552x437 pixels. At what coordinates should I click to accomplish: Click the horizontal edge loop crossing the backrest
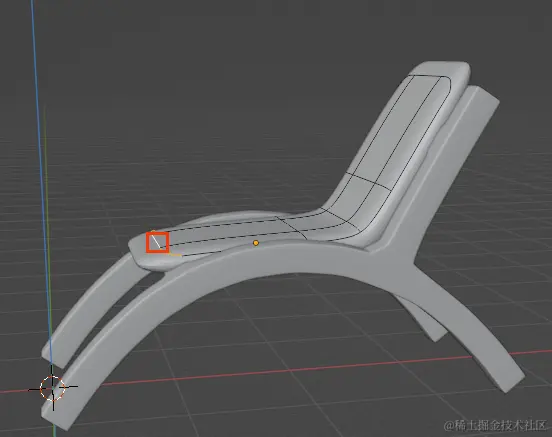(369, 181)
